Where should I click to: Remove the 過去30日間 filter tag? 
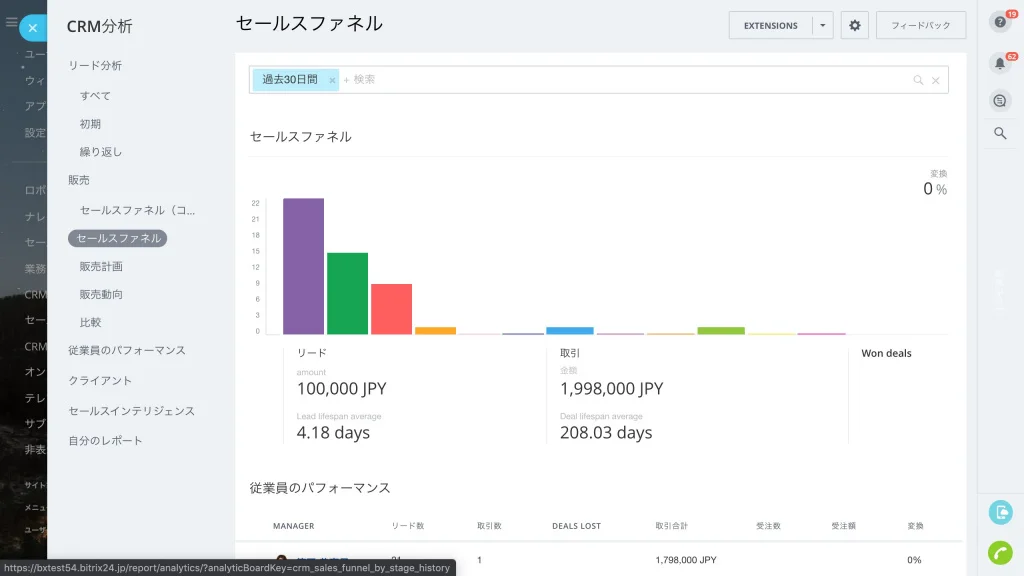[332, 80]
